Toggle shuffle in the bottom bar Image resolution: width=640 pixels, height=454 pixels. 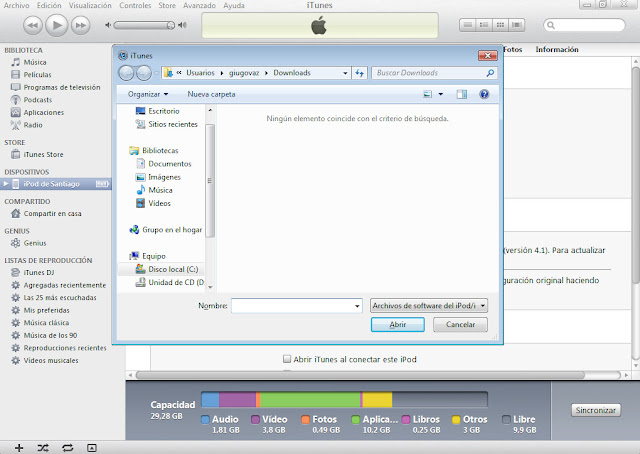point(43,448)
